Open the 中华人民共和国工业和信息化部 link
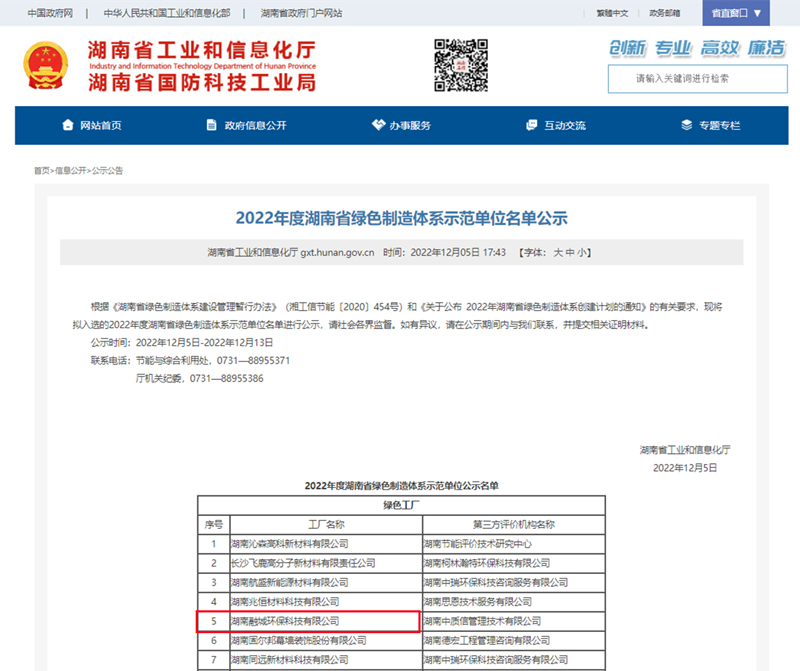 tap(167, 13)
